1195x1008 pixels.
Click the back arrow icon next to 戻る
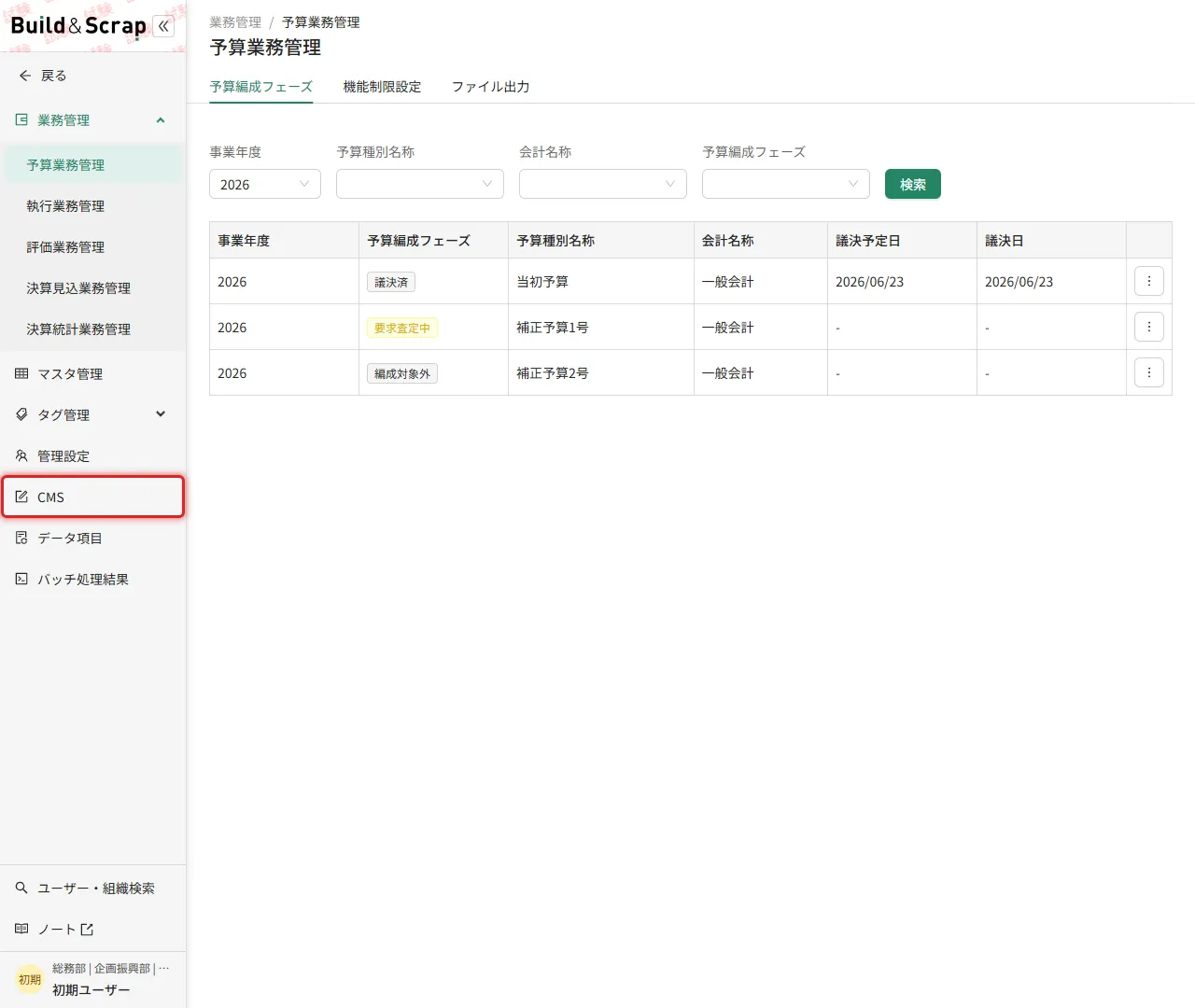click(x=25, y=76)
